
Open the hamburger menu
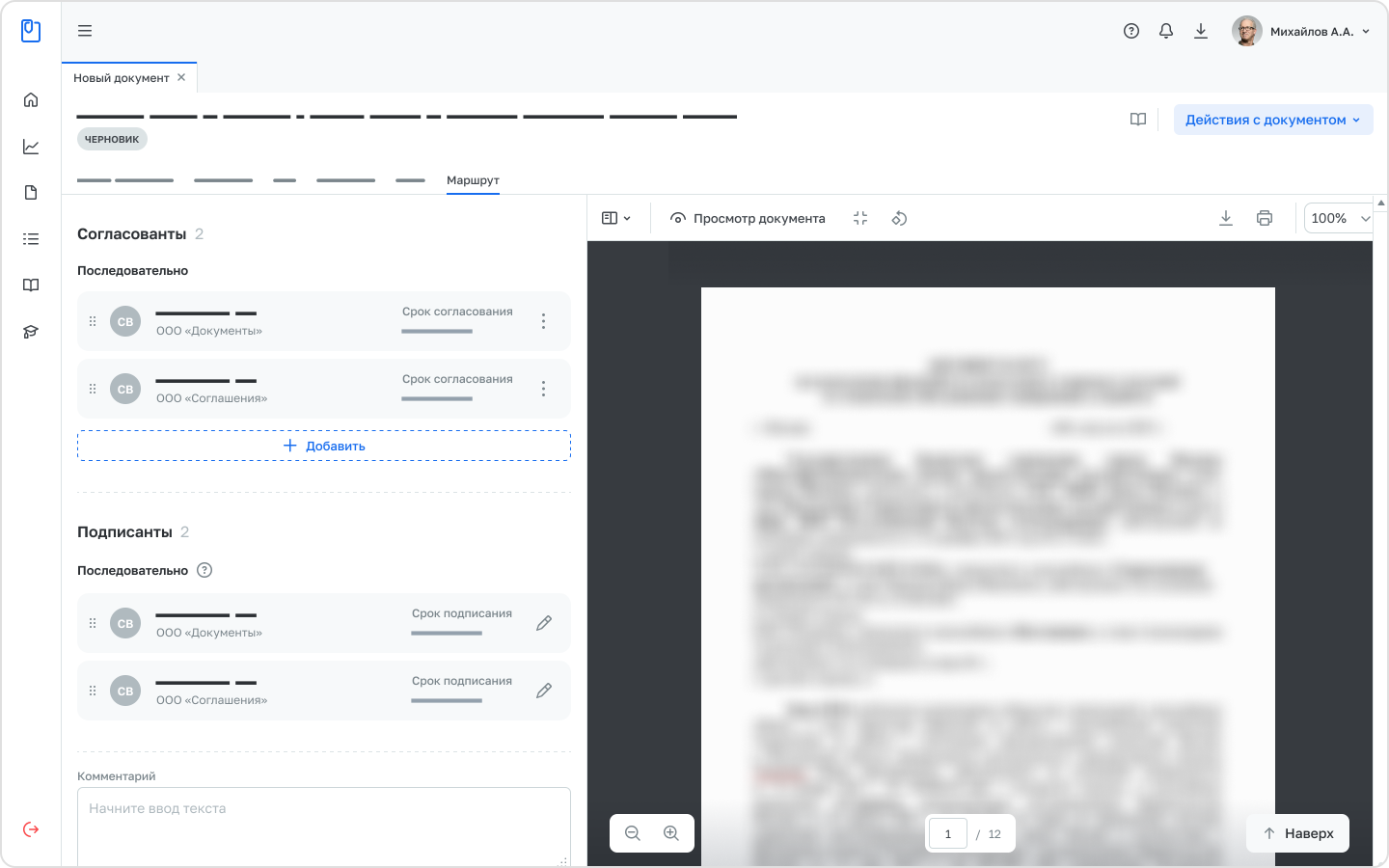pos(85,31)
